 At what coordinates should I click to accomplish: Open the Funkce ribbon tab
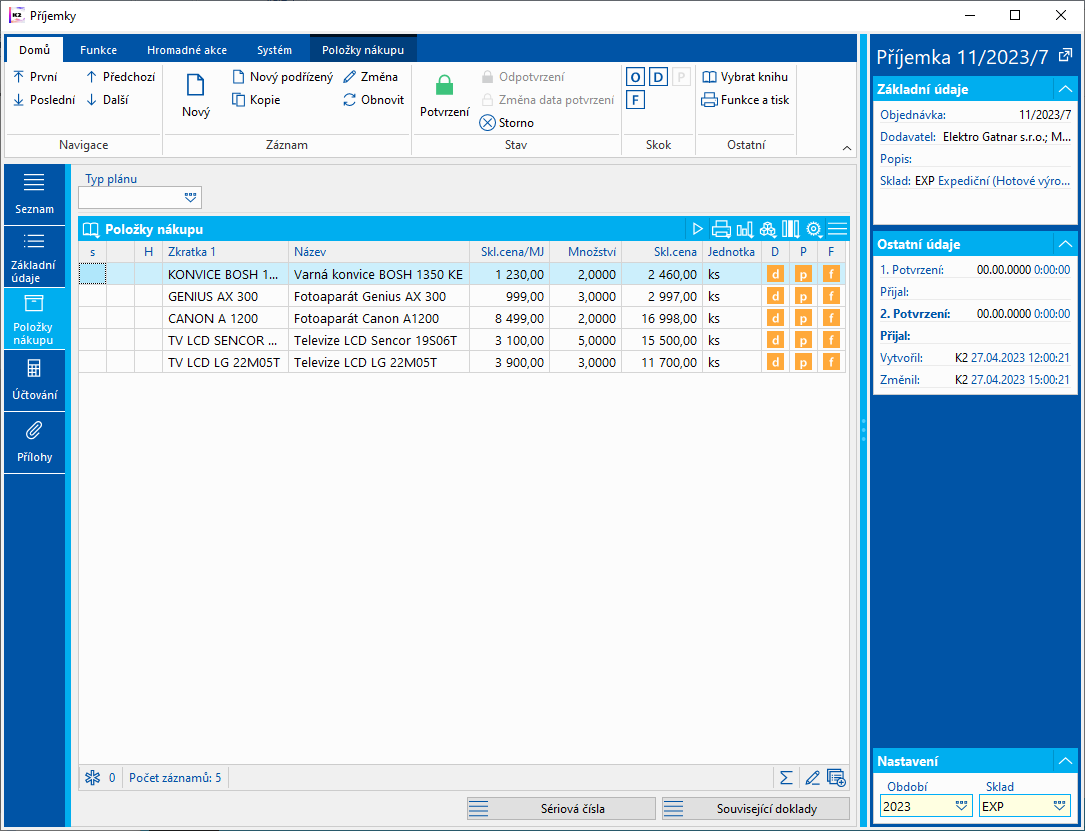click(x=99, y=50)
